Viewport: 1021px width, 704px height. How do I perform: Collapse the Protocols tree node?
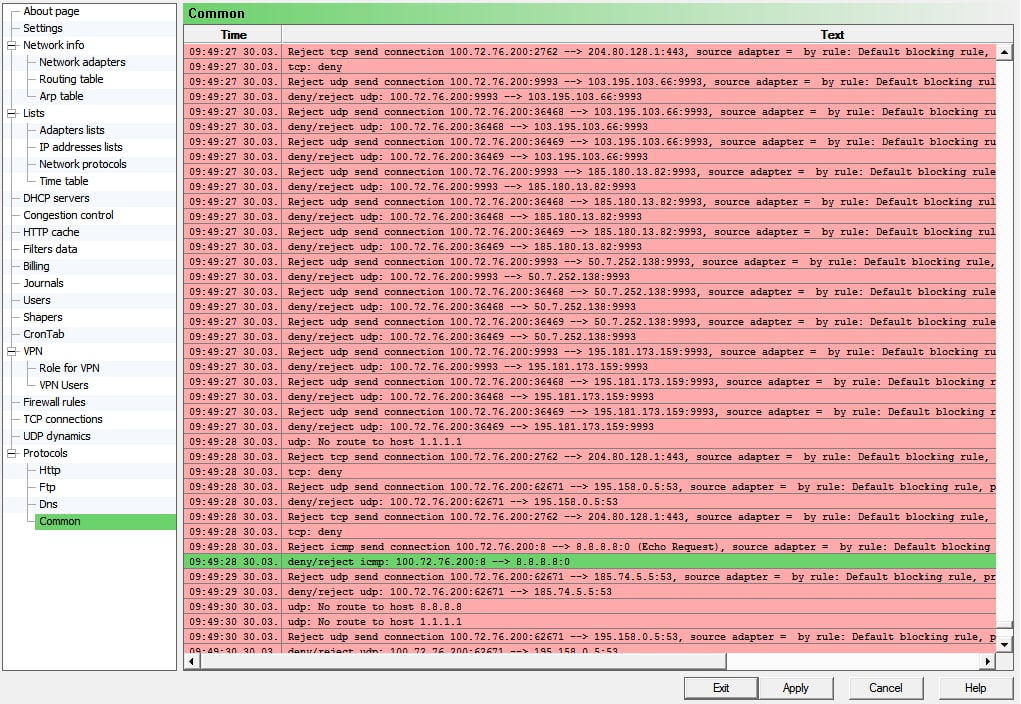pos(12,453)
